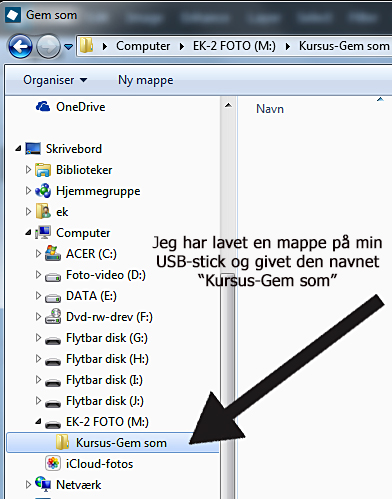Select Flytbar disk (G:) in the tree
This screenshot has height=499, width=392.
pos(107,338)
